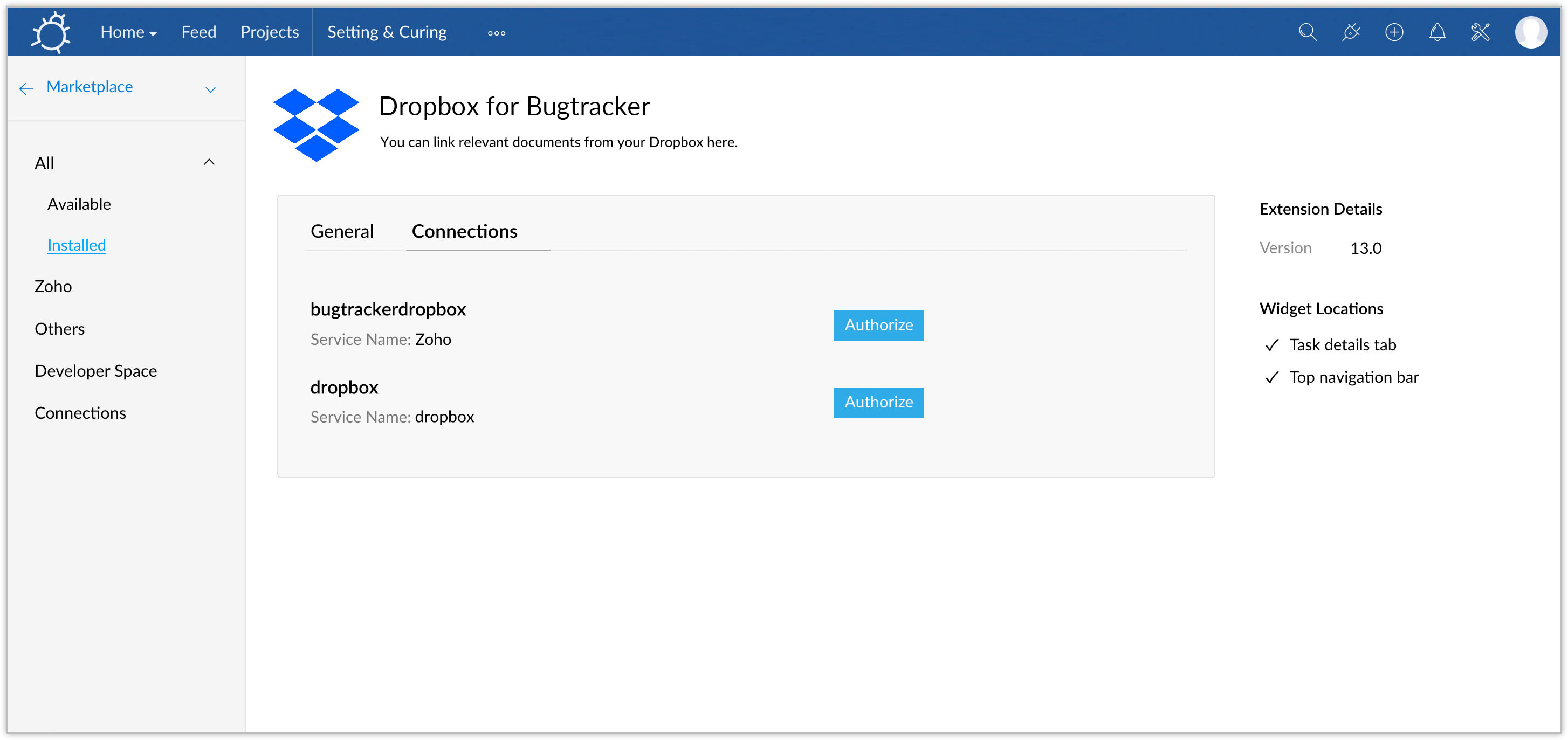Image resolution: width=1568 pixels, height=740 pixels.
Task: Switch to the General tab
Action: coord(342,231)
